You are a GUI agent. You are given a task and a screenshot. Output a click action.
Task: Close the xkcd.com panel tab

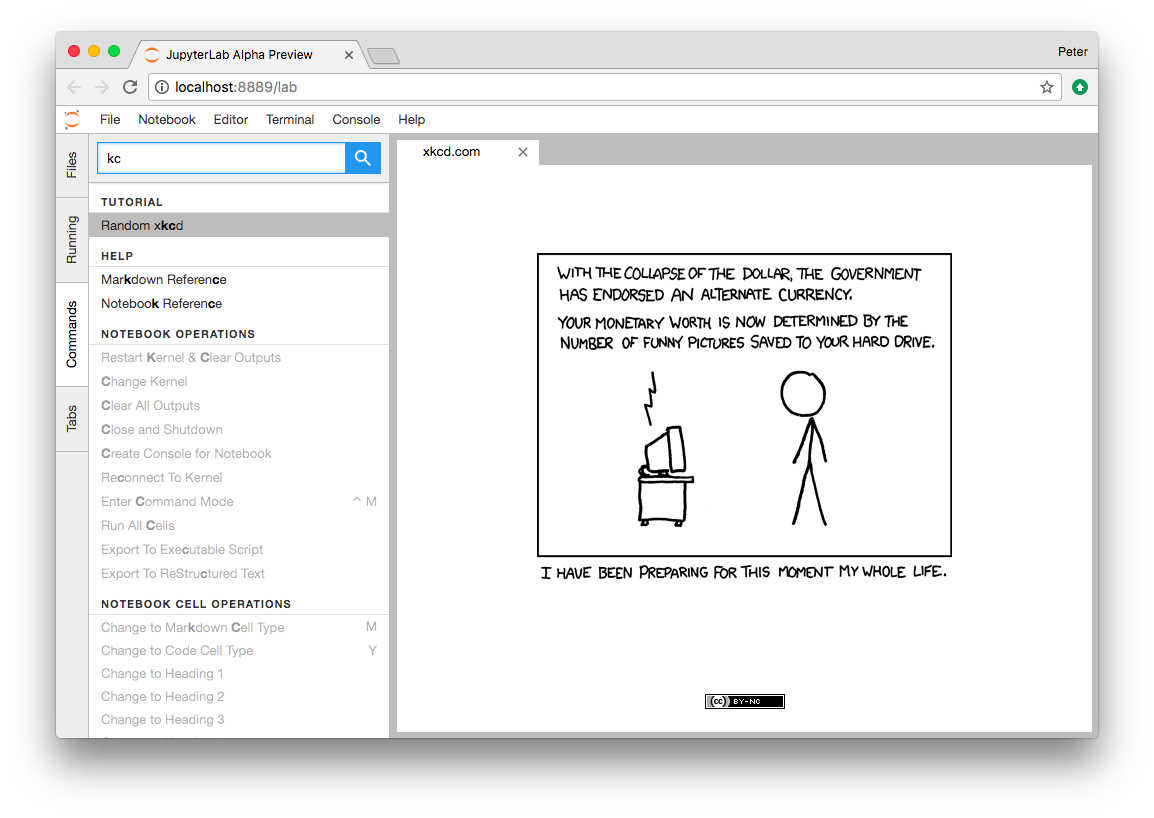523,152
